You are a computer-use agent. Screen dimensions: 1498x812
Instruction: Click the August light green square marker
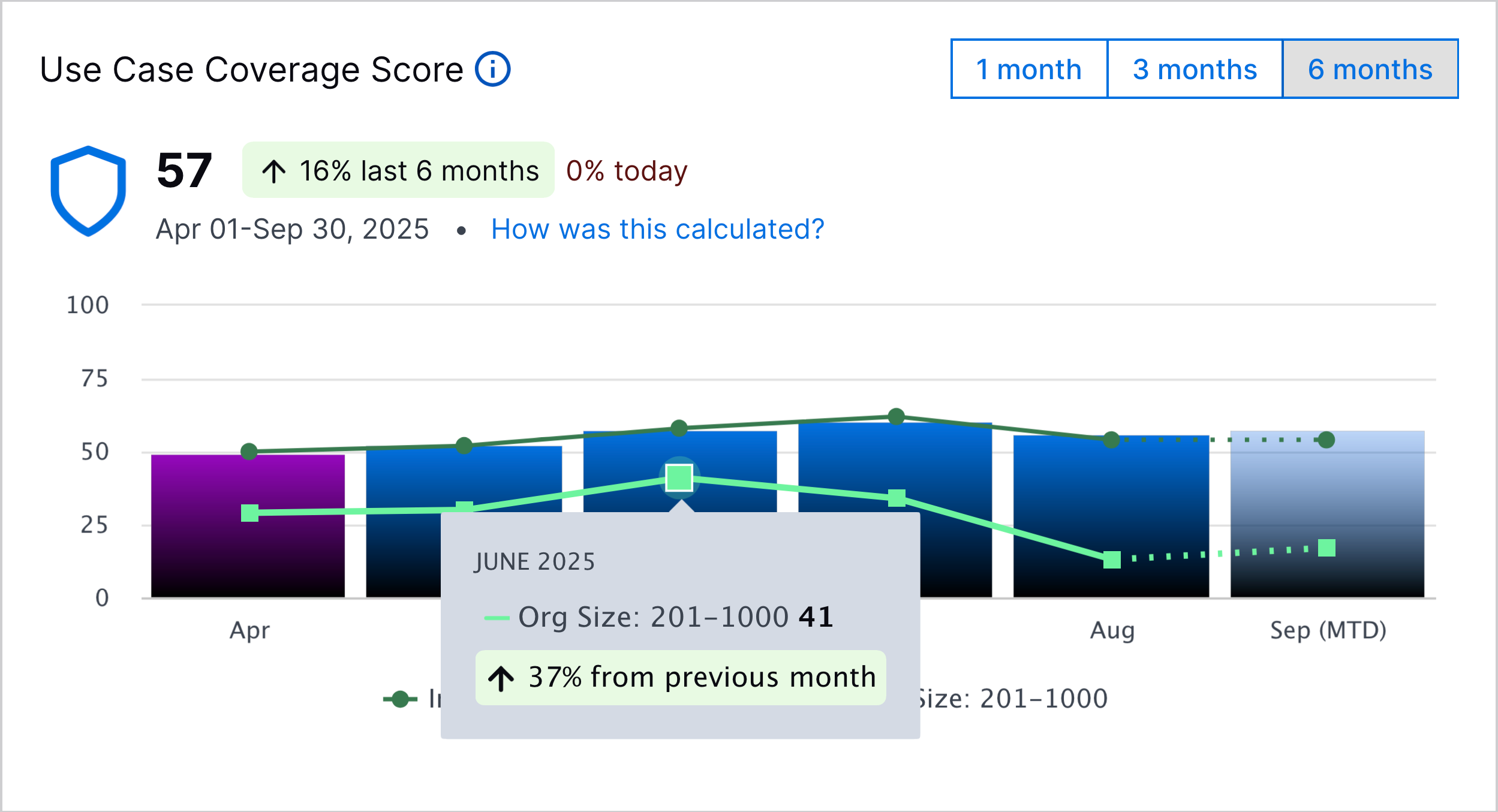[1112, 560]
